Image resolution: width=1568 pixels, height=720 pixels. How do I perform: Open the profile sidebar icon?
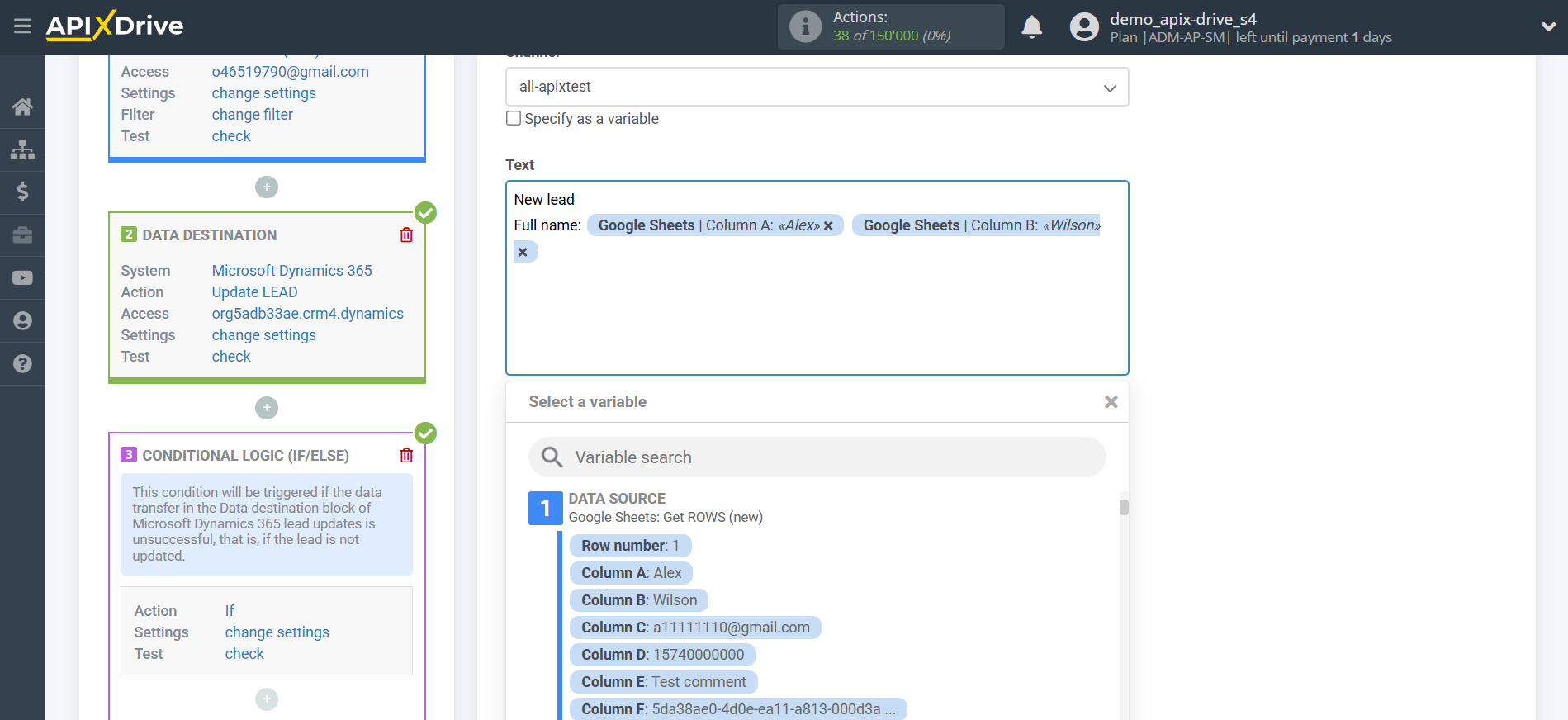pos(22,321)
